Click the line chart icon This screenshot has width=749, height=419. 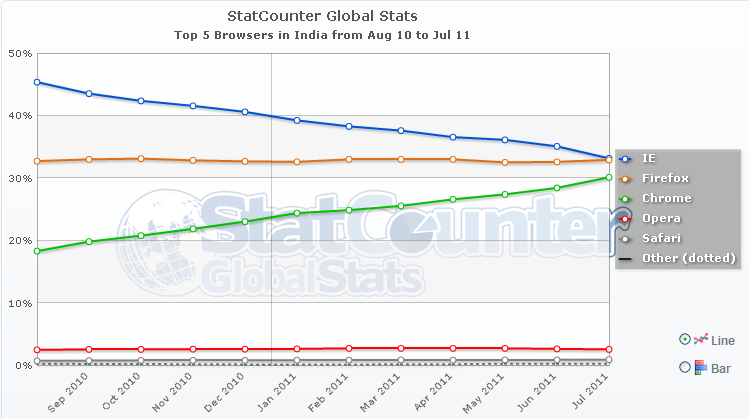pos(701,340)
